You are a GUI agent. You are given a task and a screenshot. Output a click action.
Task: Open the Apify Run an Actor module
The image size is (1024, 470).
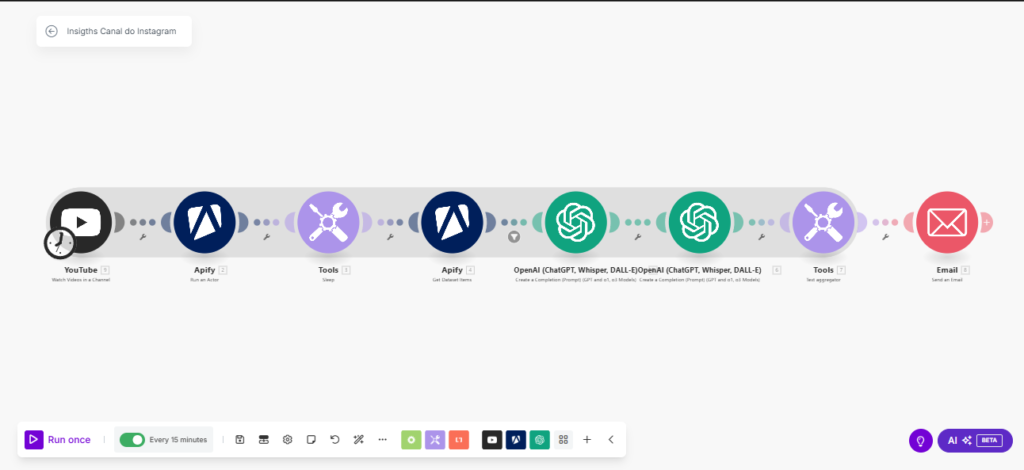click(x=204, y=222)
